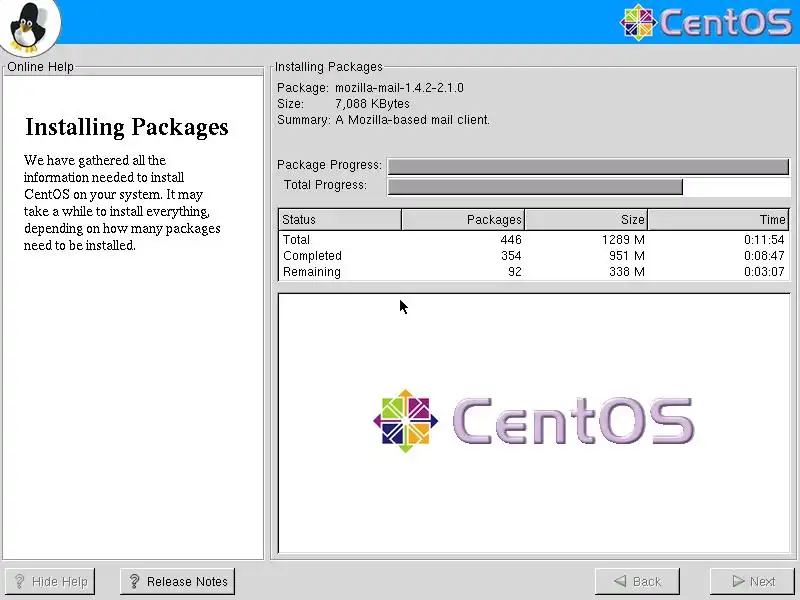Click the help paragraph about gathering information

click(x=122, y=203)
